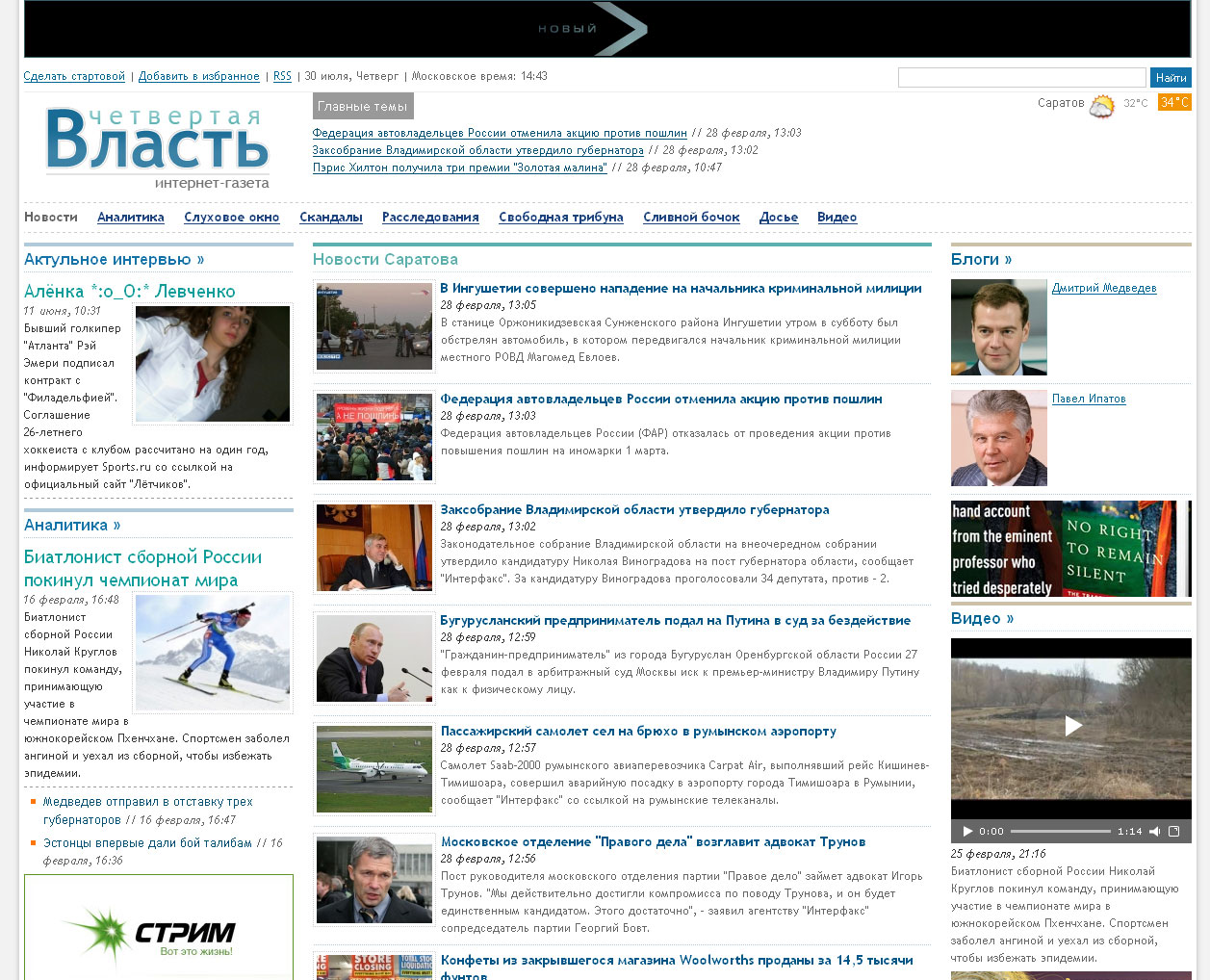Expand Актульное интервью section heading
1210x980 pixels.
point(115,260)
